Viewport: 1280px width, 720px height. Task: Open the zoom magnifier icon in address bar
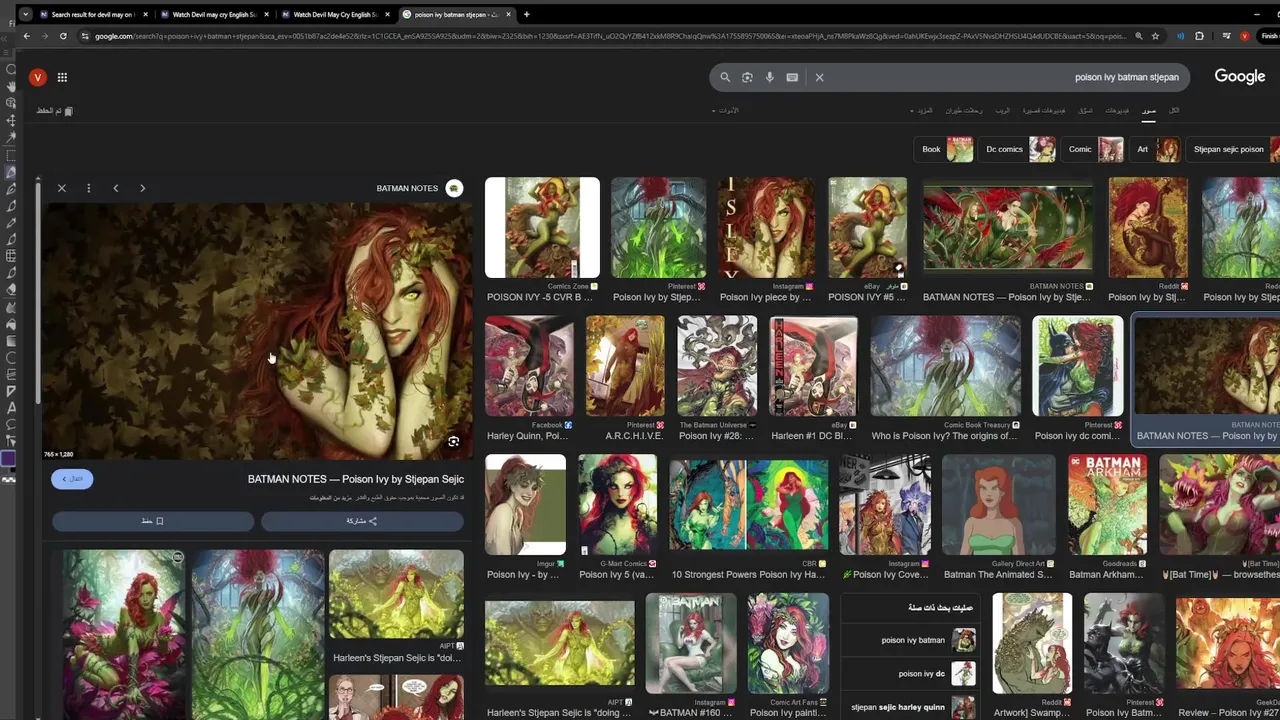pos(1138,36)
